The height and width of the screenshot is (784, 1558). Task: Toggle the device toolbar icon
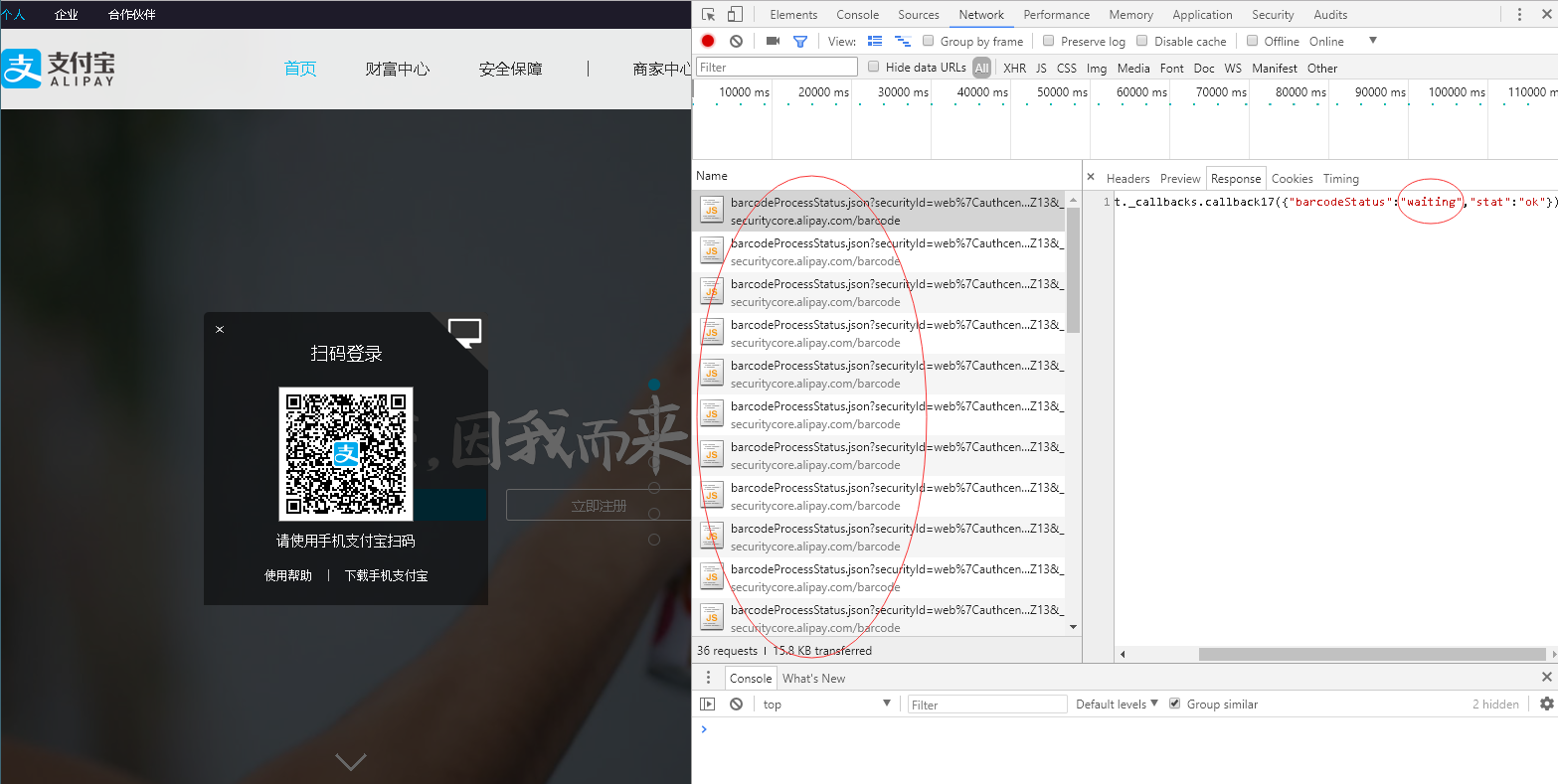735,14
